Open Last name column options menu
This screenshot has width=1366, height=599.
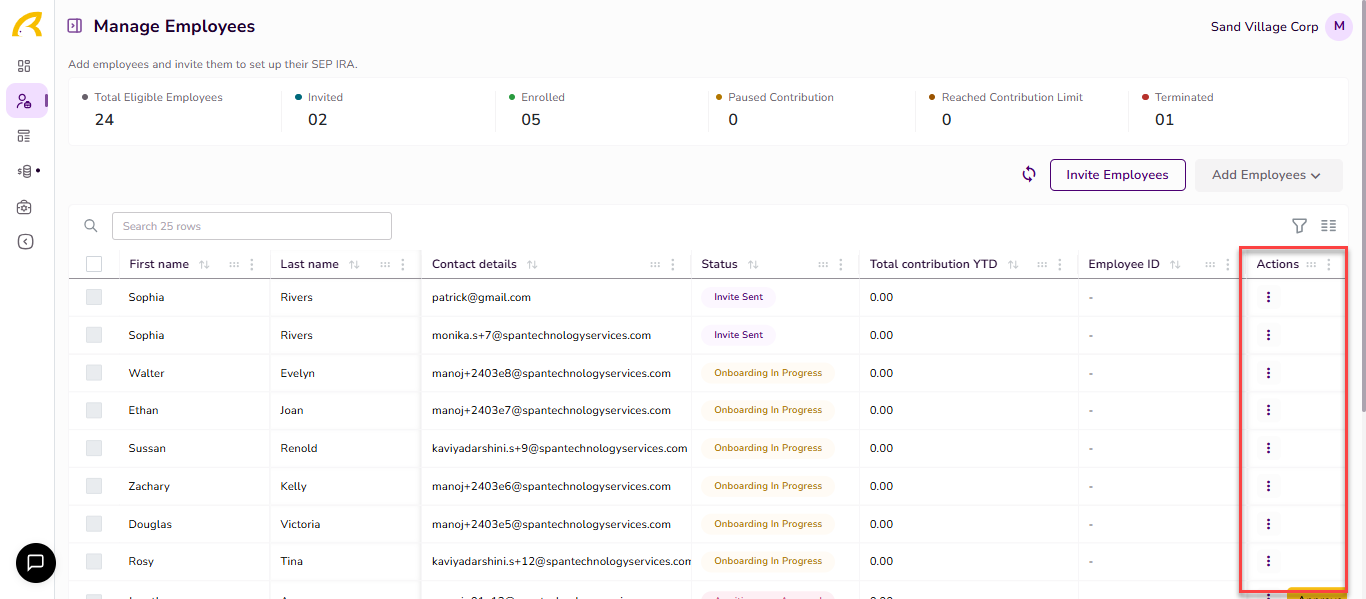(403, 265)
